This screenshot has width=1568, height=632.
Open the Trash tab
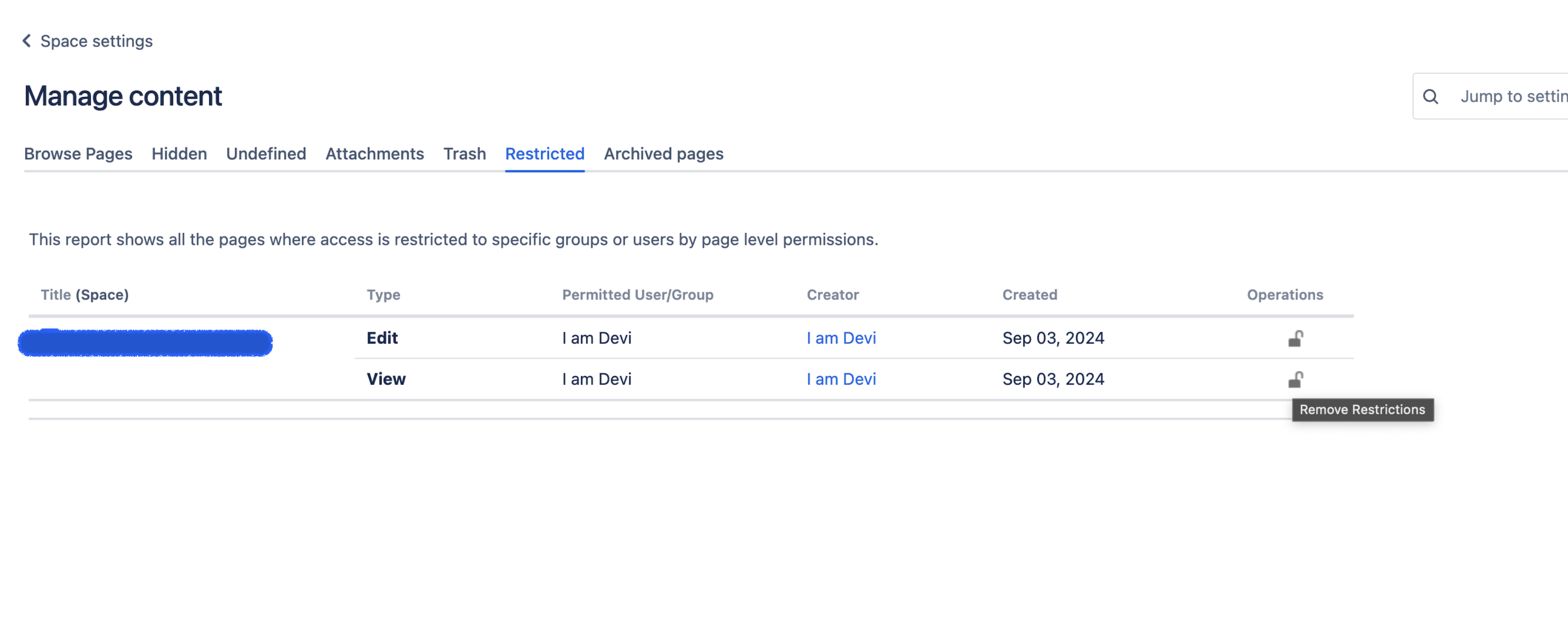click(x=465, y=153)
